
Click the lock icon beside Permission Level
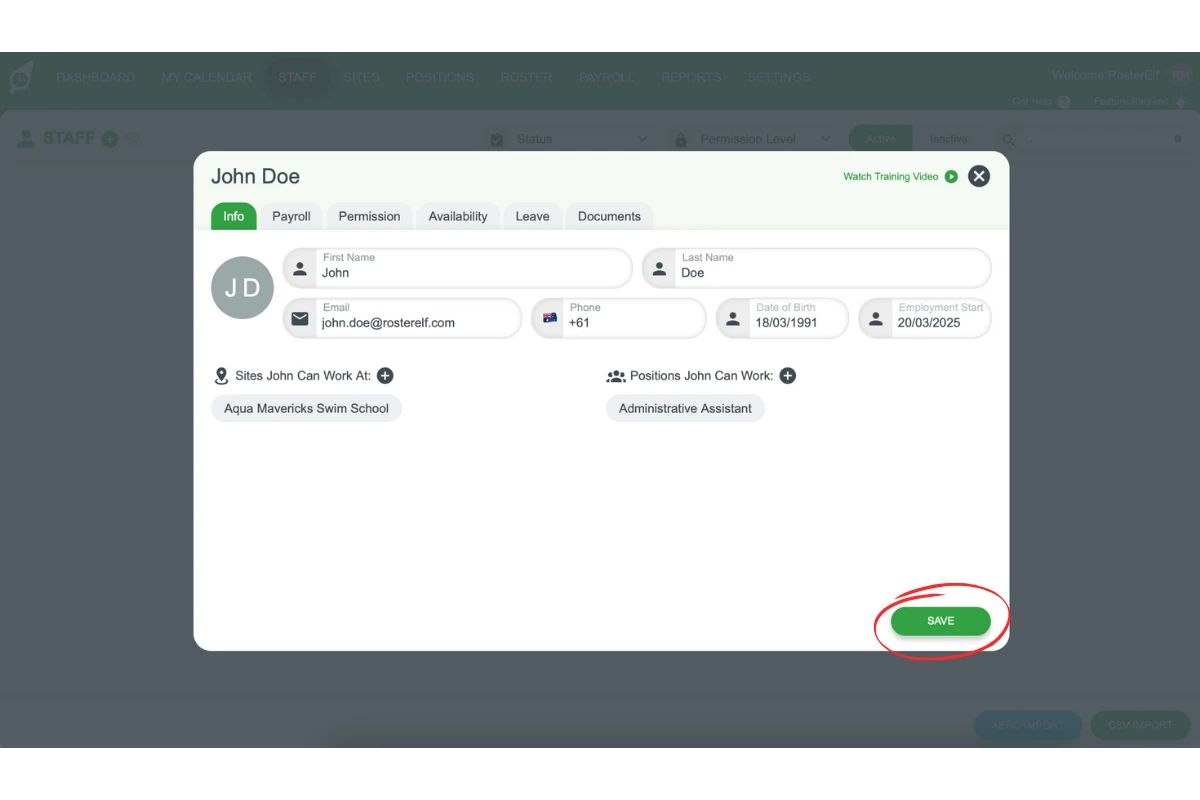click(x=681, y=140)
